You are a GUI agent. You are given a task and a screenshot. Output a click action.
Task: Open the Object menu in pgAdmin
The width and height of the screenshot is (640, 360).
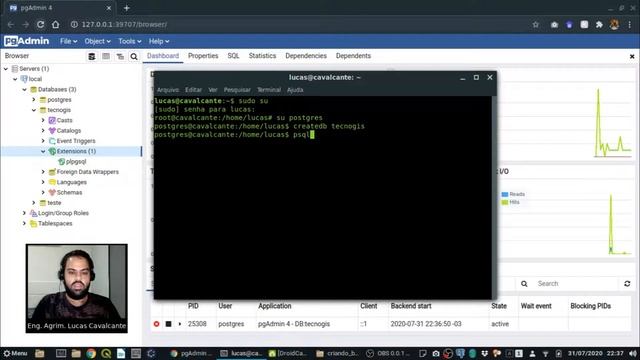[x=97, y=41]
